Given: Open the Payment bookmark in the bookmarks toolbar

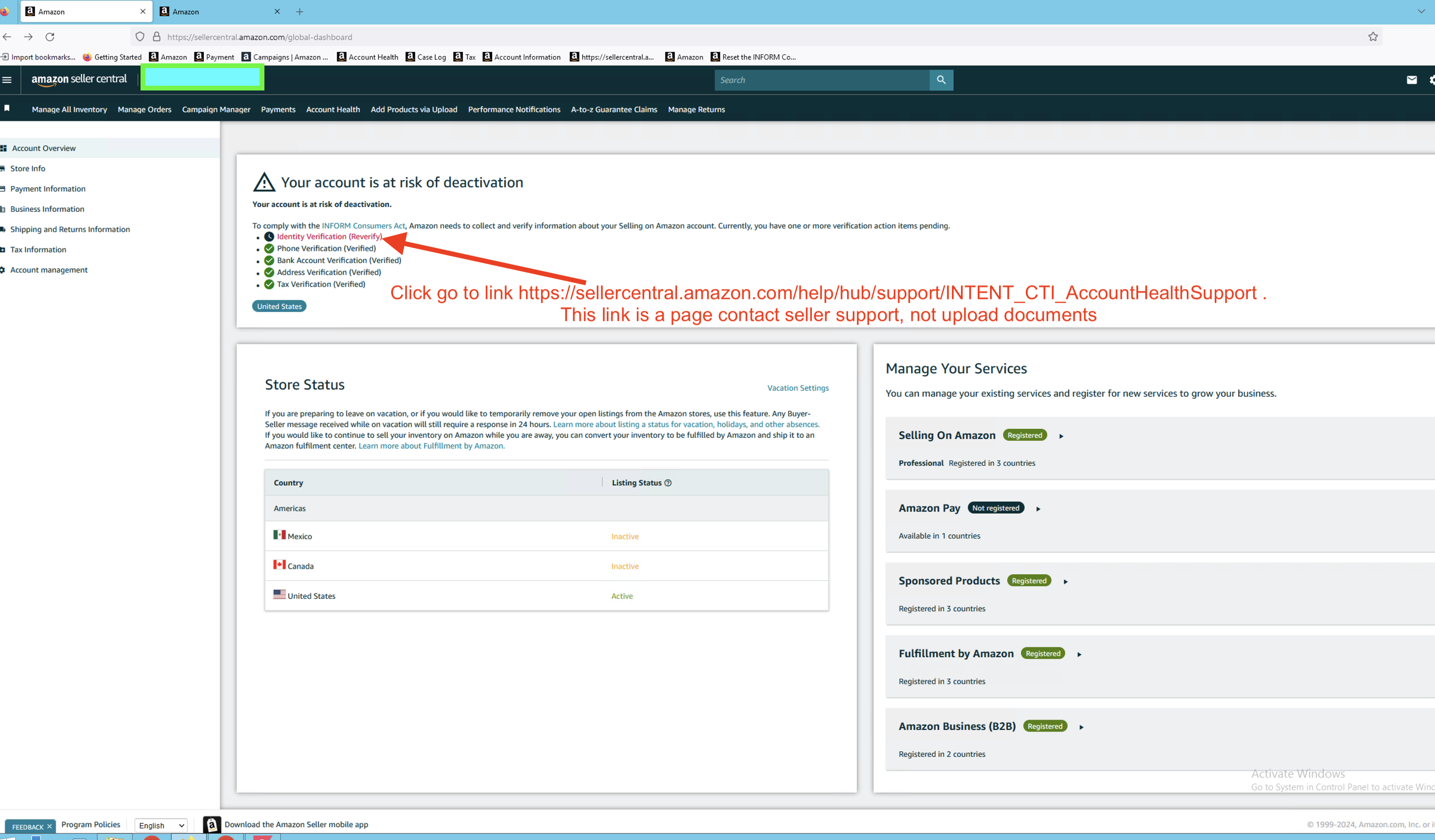Looking at the screenshot, I should (214, 57).
